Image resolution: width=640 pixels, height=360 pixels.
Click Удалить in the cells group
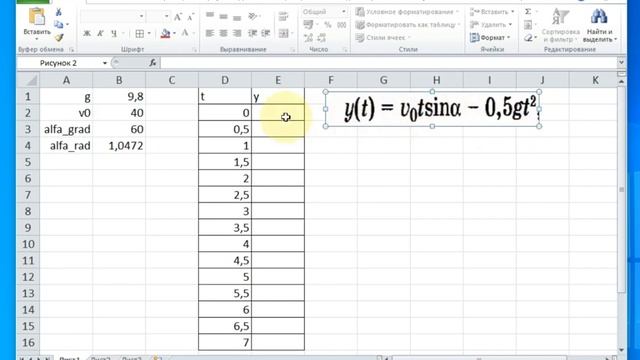(x=490, y=25)
